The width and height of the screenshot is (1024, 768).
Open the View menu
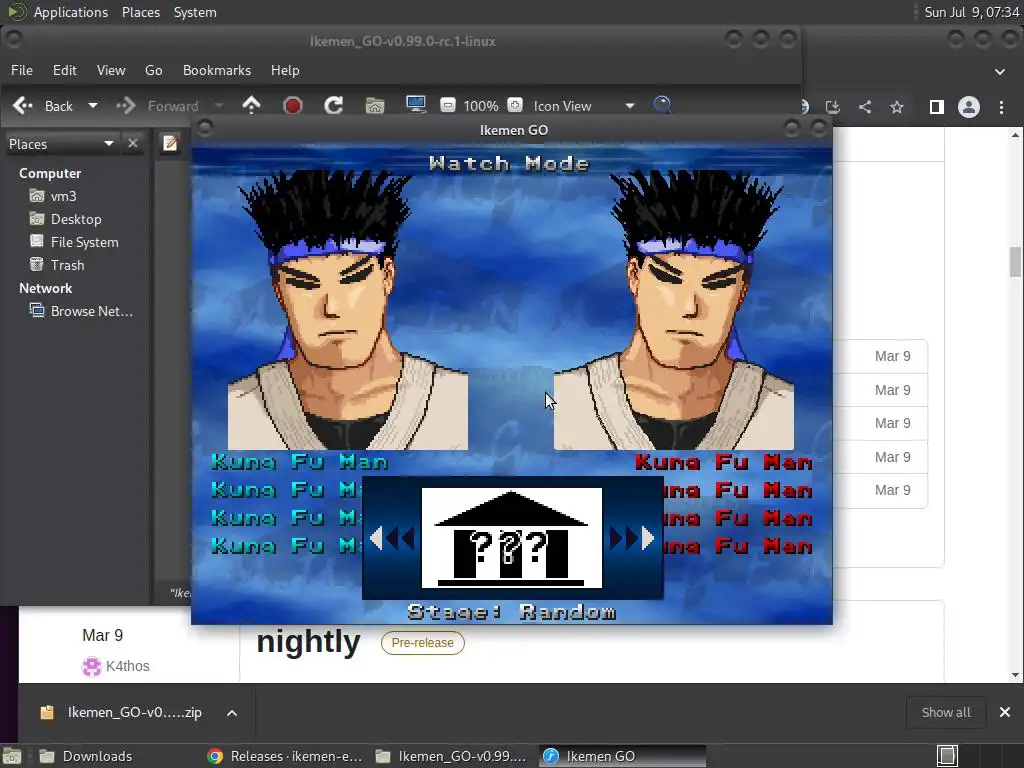[111, 70]
